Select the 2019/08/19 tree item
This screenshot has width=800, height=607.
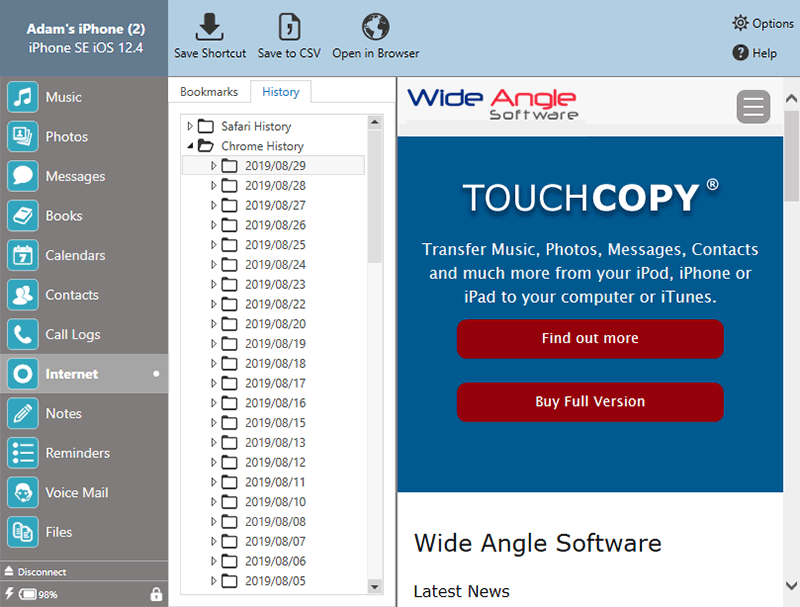coord(275,344)
